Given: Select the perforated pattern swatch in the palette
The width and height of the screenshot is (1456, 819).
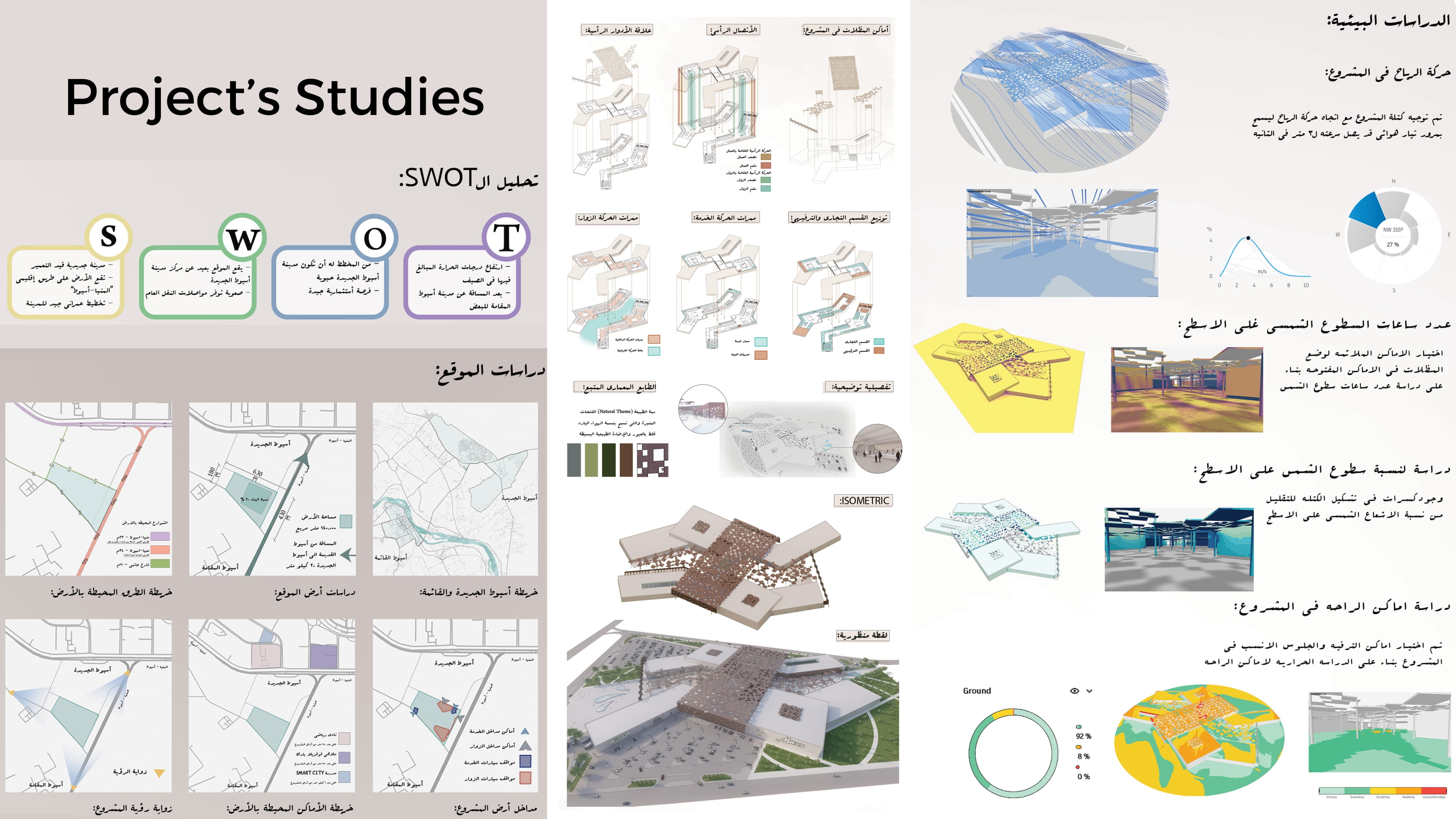Looking at the screenshot, I should 652,460.
